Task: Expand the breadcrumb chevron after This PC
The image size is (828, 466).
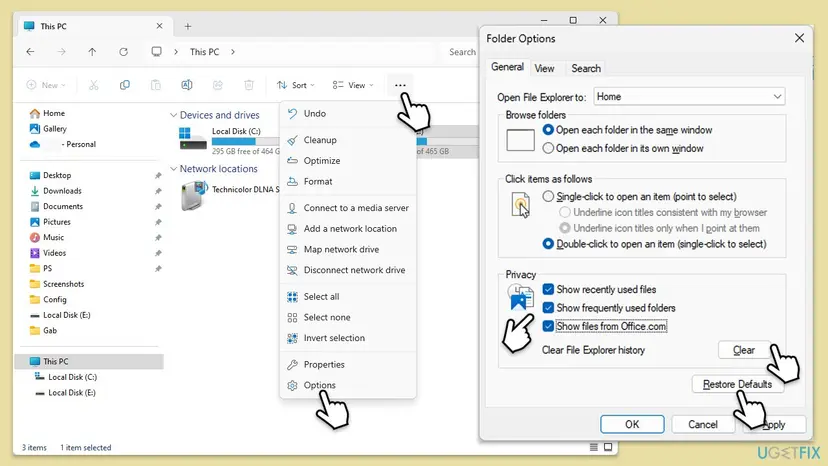Action: point(233,52)
